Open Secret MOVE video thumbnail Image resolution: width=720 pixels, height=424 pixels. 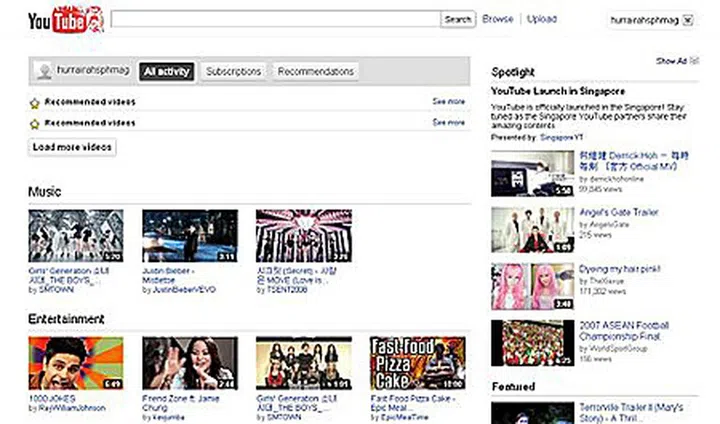304,236
